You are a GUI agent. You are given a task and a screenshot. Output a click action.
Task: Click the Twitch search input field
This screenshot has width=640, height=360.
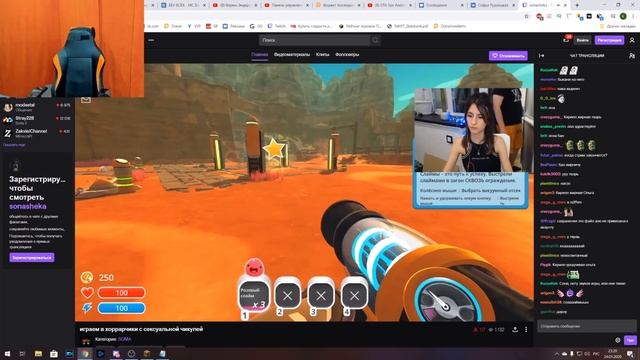click(315, 40)
